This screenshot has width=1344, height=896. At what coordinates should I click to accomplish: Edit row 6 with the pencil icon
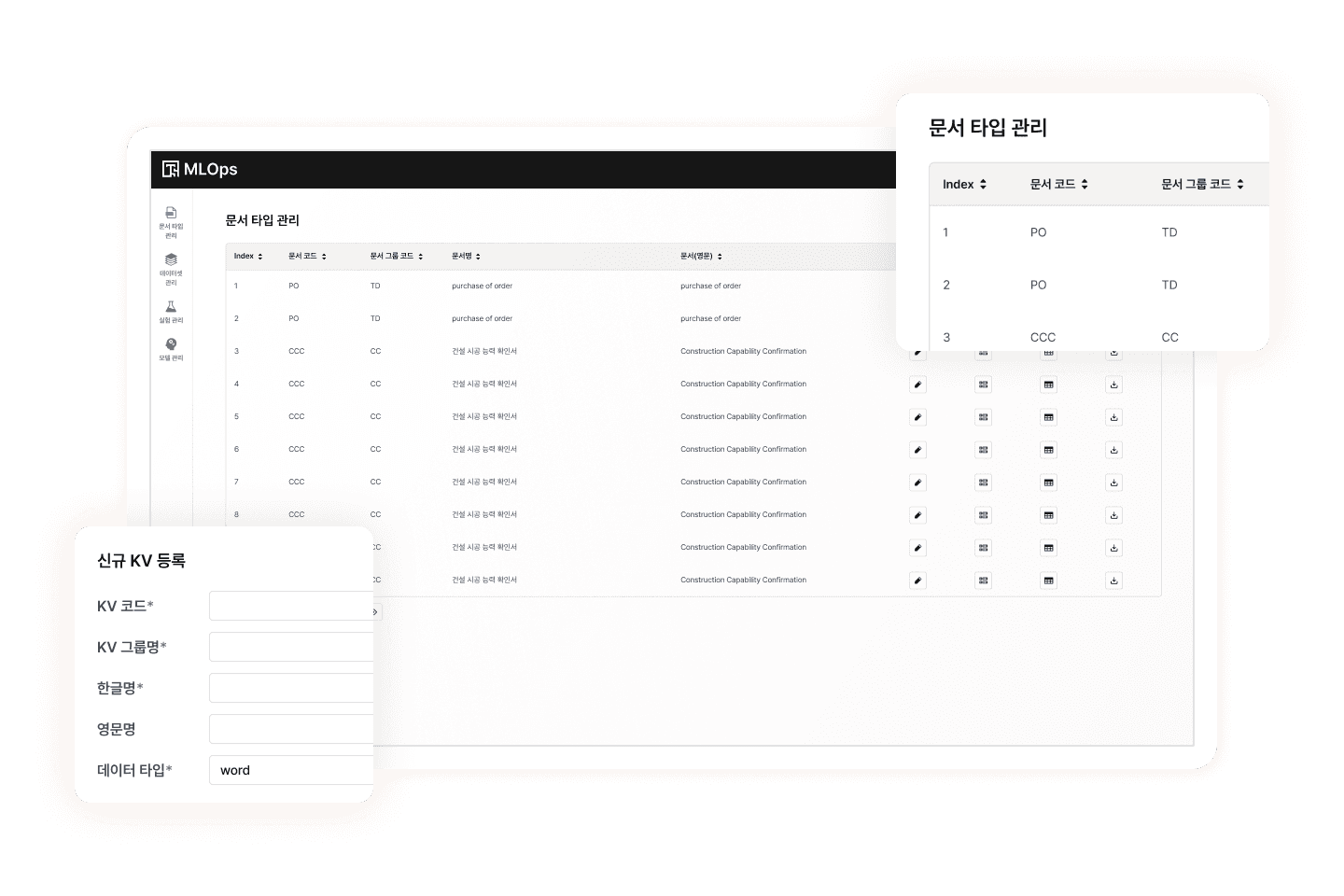[918, 450]
